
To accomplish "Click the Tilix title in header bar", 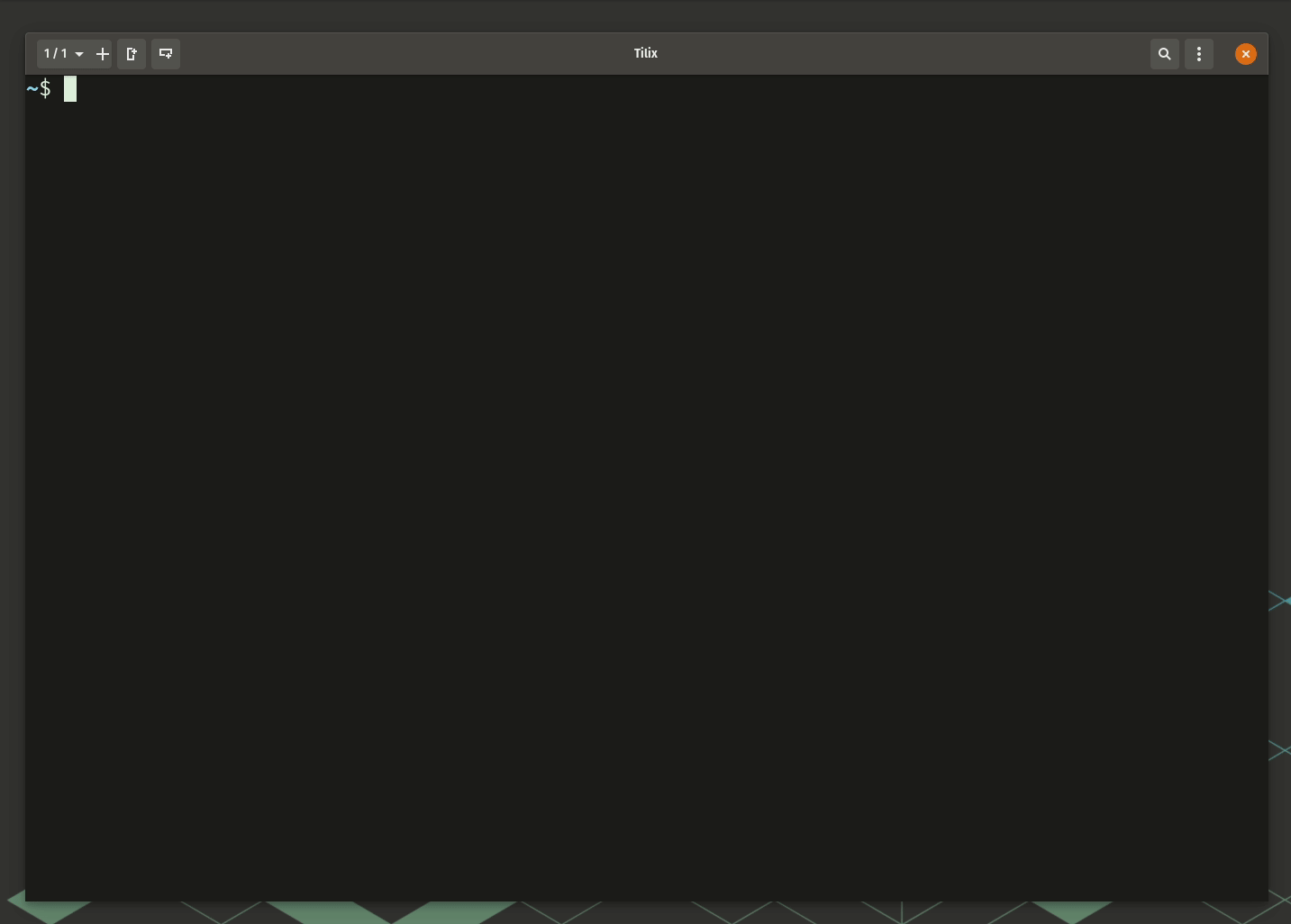I will pyautogui.click(x=646, y=53).
